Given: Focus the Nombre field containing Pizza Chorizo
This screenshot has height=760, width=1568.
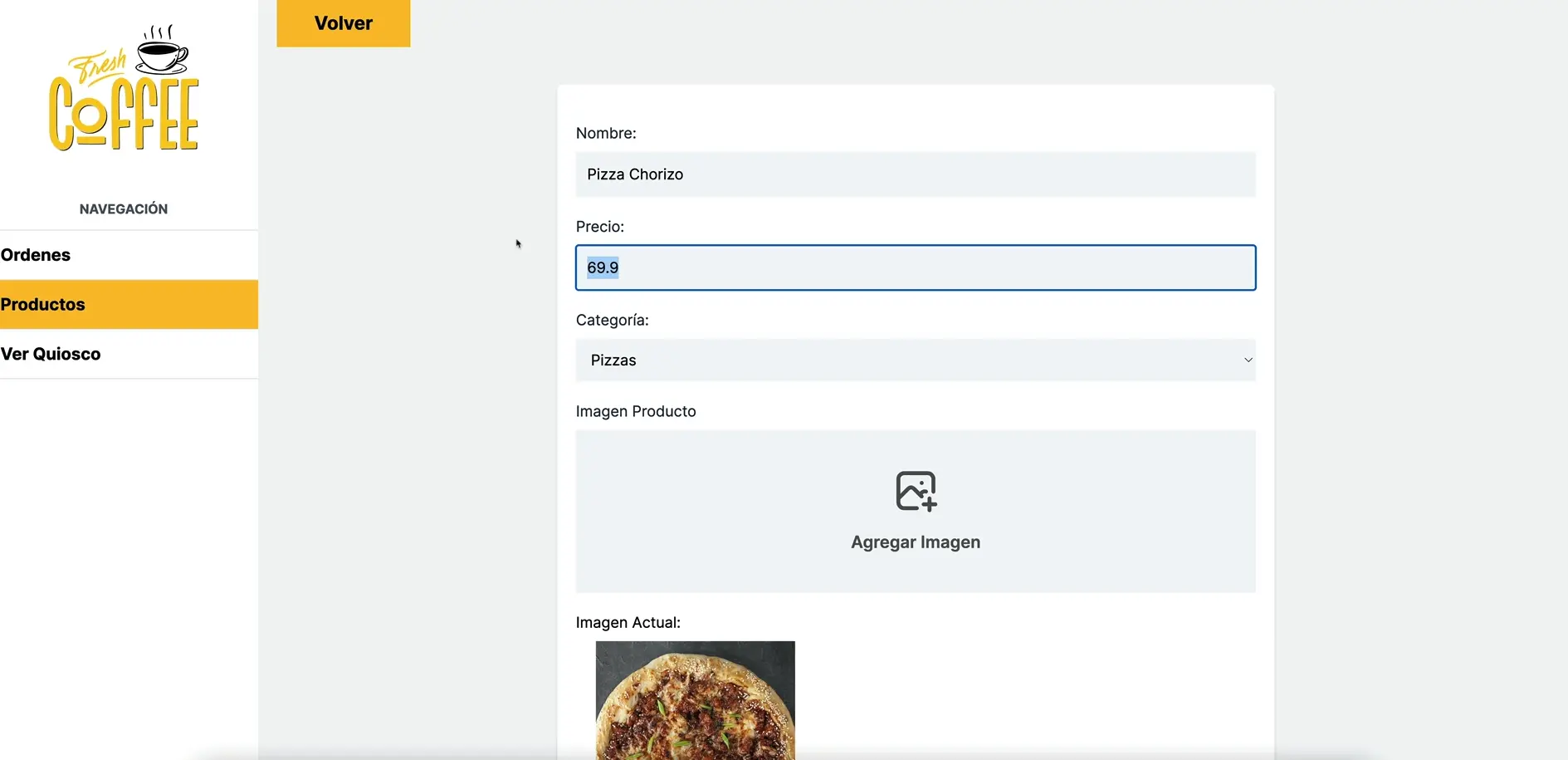Looking at the screenshot, I should point(915,174).
